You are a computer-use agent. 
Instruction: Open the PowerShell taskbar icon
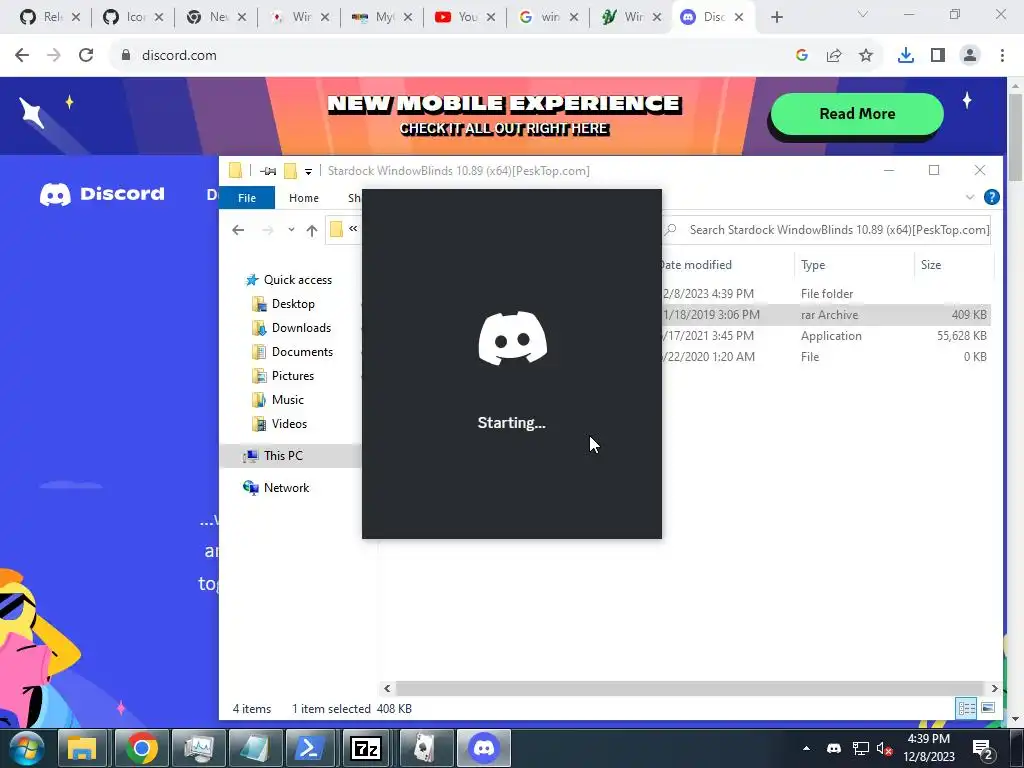310,748
